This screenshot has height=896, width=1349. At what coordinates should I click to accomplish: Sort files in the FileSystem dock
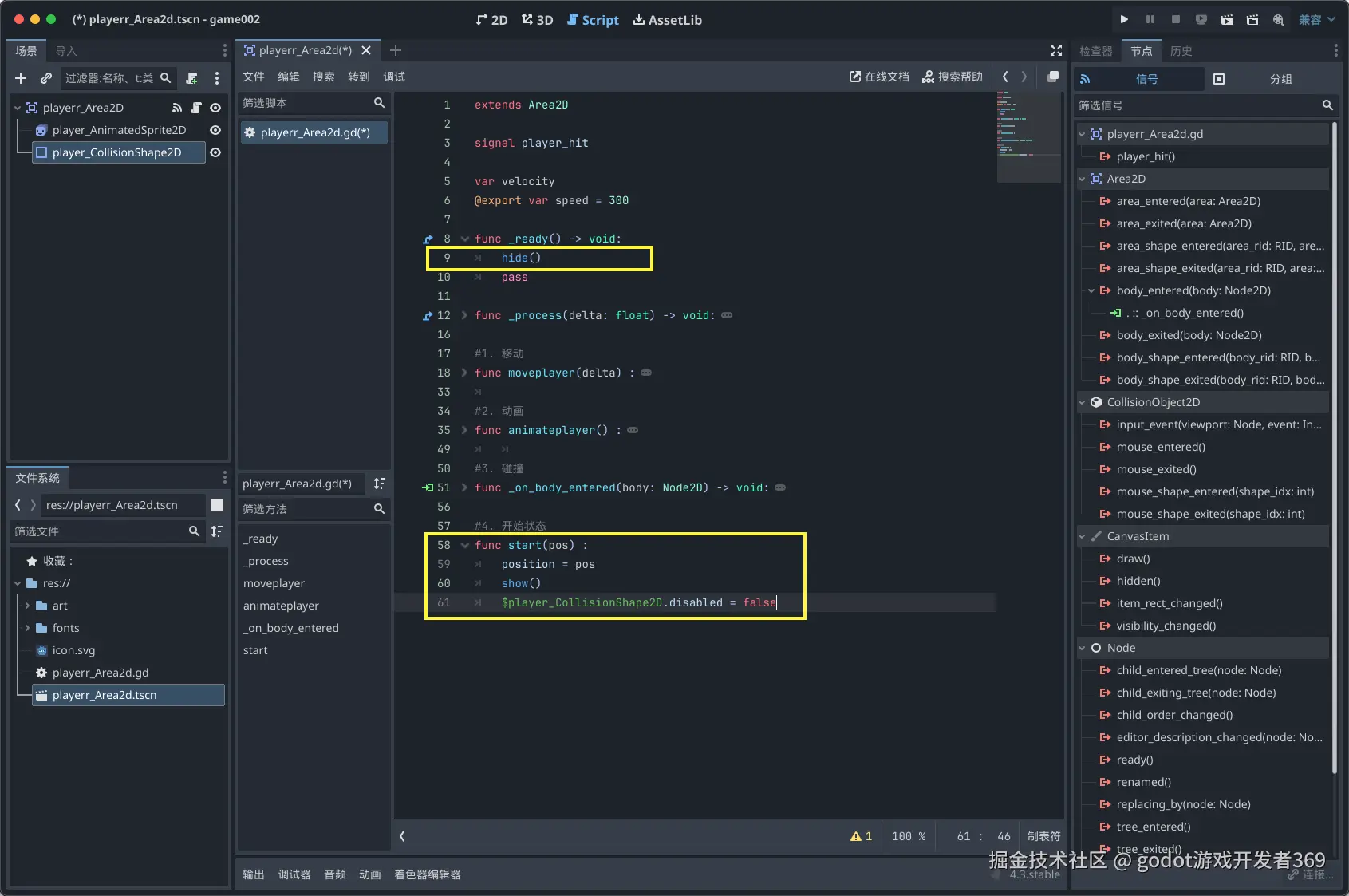(217, 531)
